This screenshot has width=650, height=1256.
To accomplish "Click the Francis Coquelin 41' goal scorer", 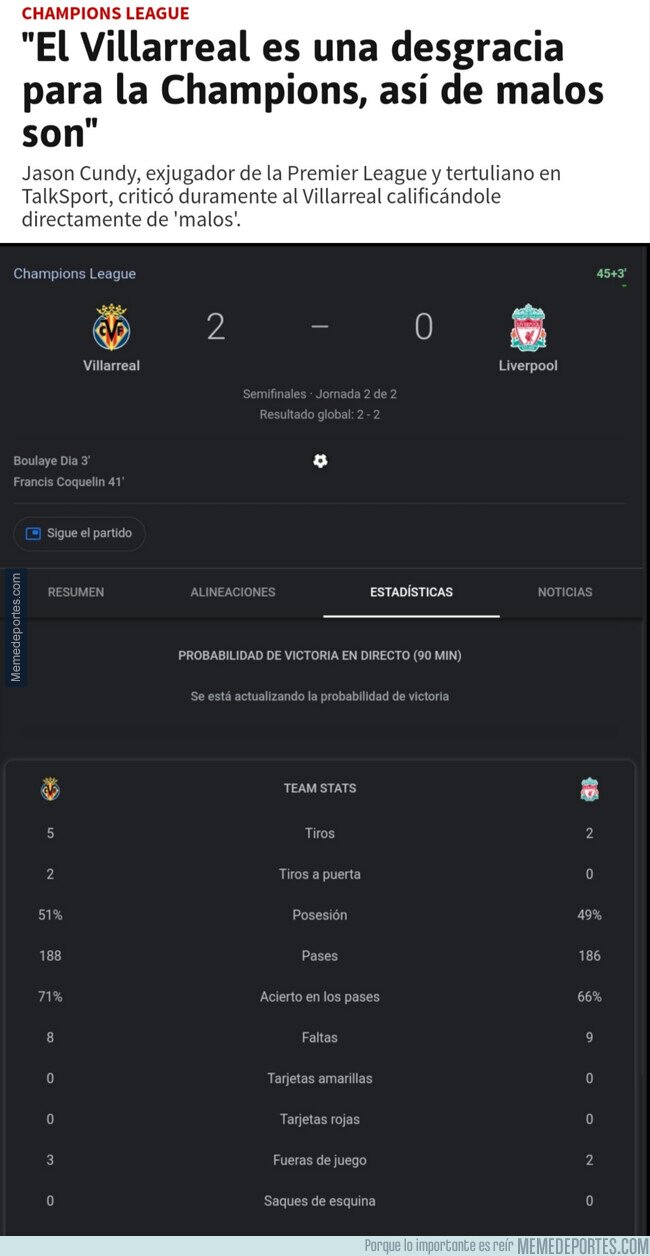I will pos(69,482).
